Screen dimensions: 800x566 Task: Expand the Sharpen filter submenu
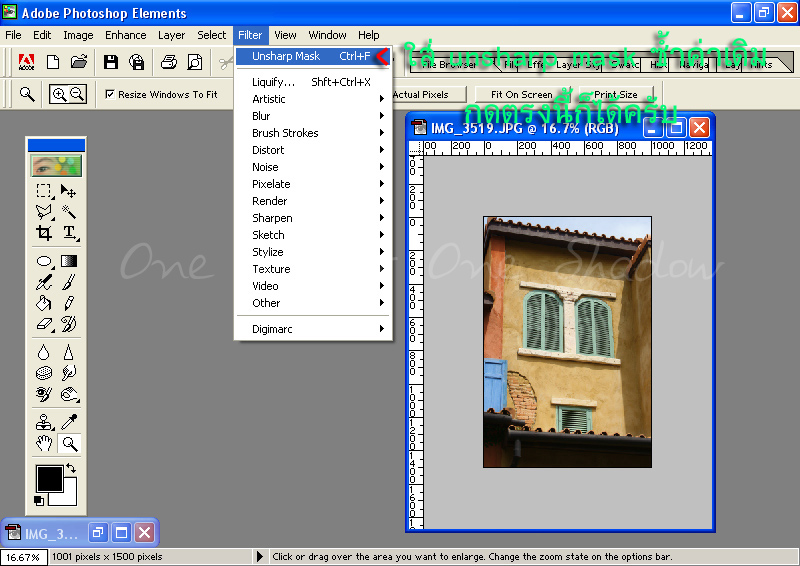pyautogui.click(x=313, y=218)
